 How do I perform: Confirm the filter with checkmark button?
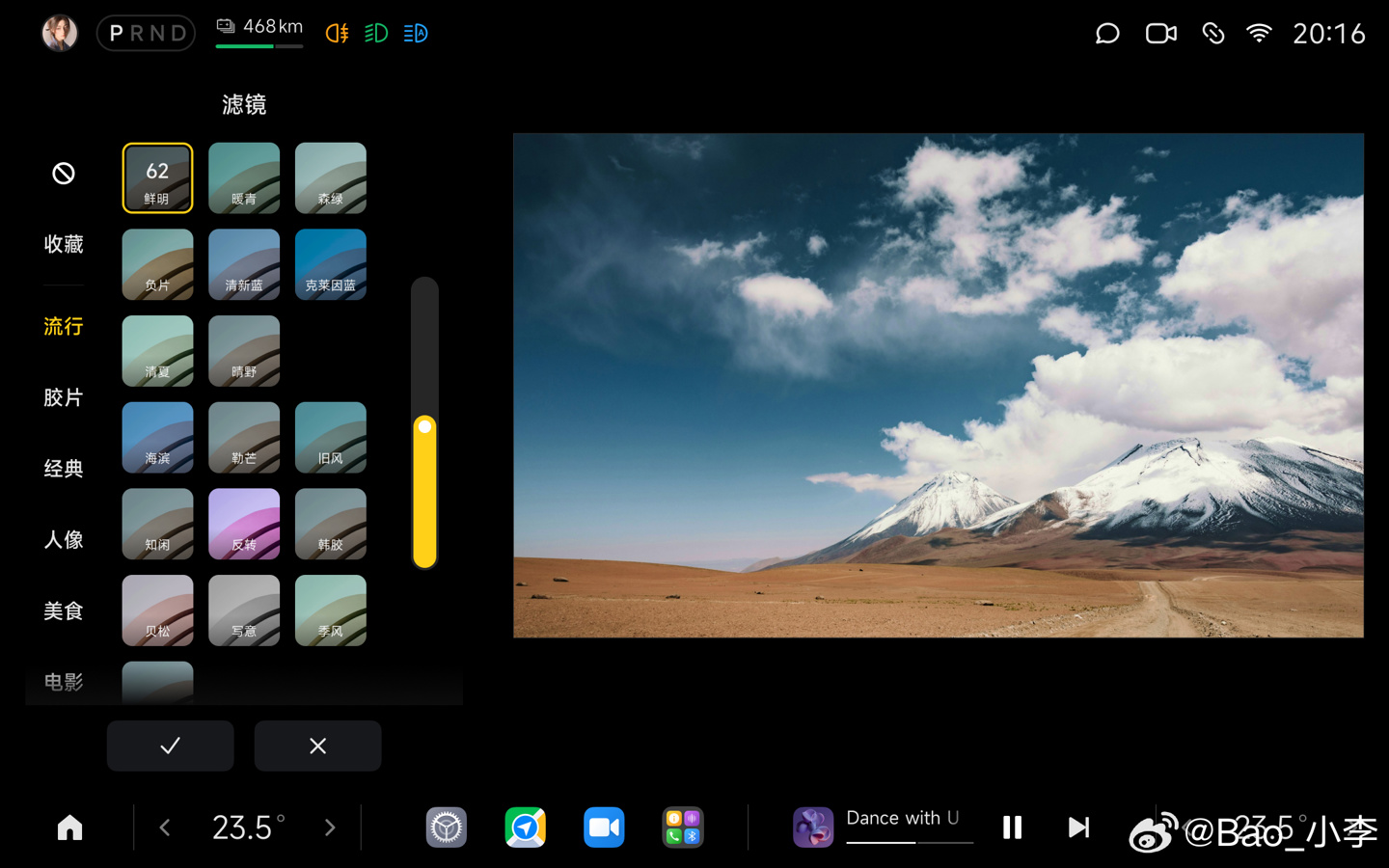coord(170,746)
